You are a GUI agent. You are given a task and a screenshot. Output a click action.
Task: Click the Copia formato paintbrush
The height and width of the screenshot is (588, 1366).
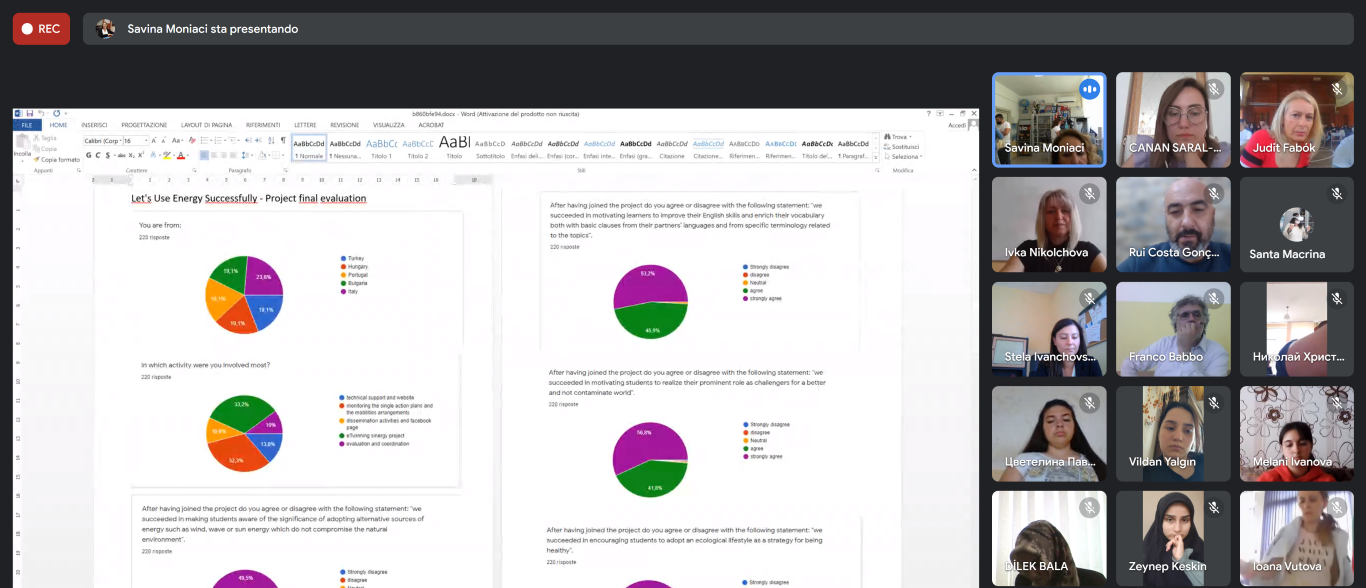pos(59,159)
